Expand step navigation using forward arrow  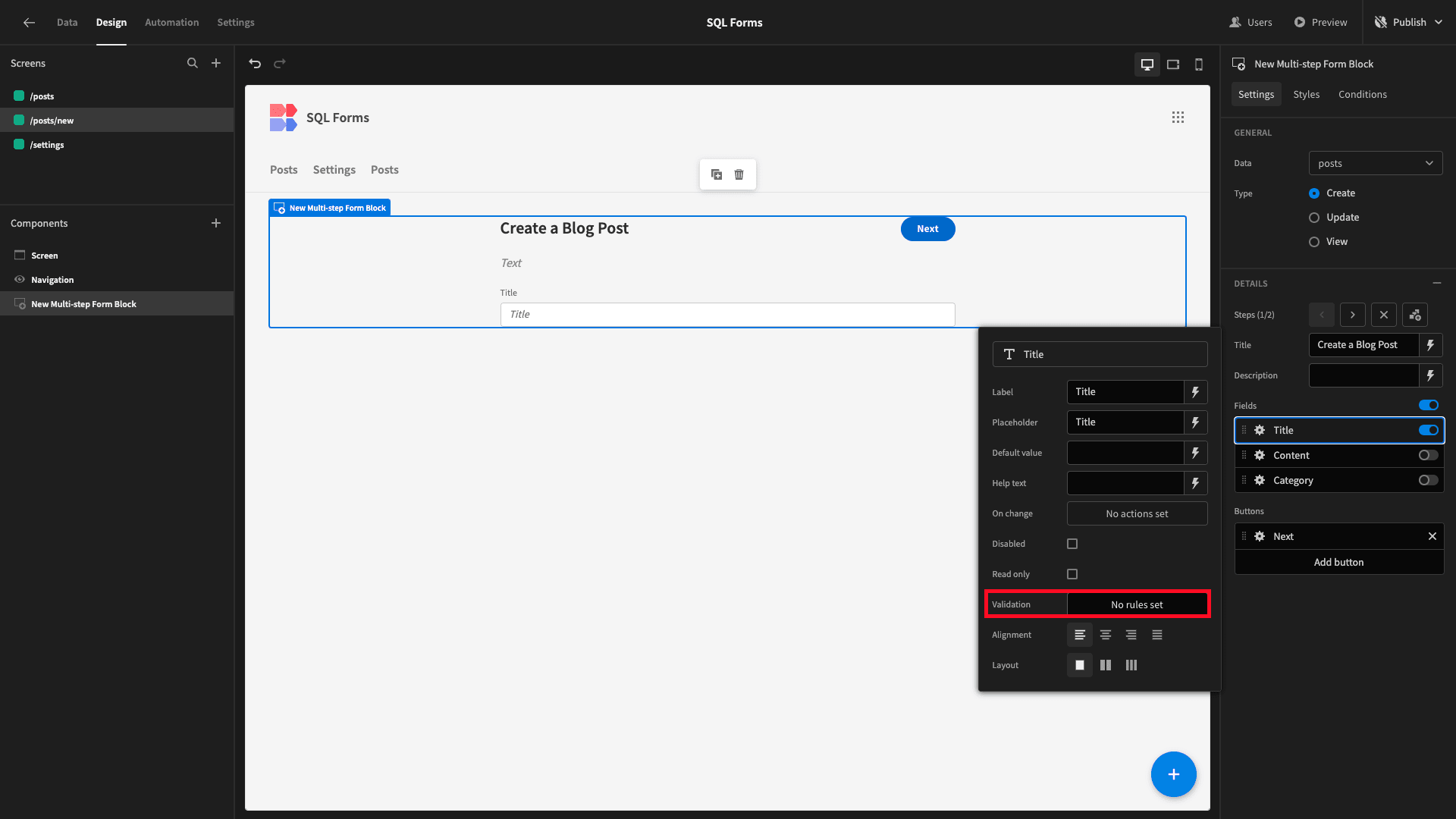[x=1353, y=314]
